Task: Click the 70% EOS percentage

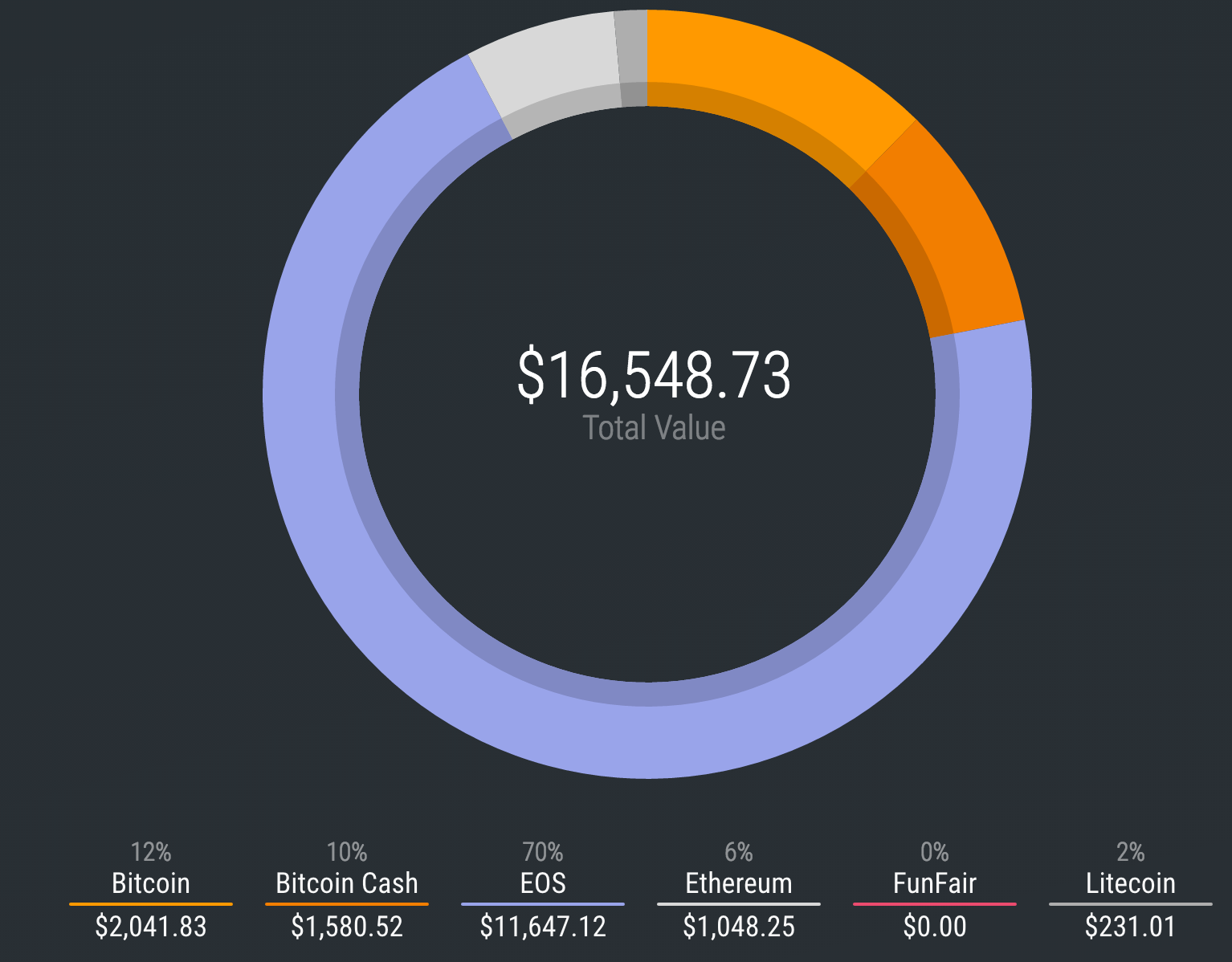Action: 543,851
